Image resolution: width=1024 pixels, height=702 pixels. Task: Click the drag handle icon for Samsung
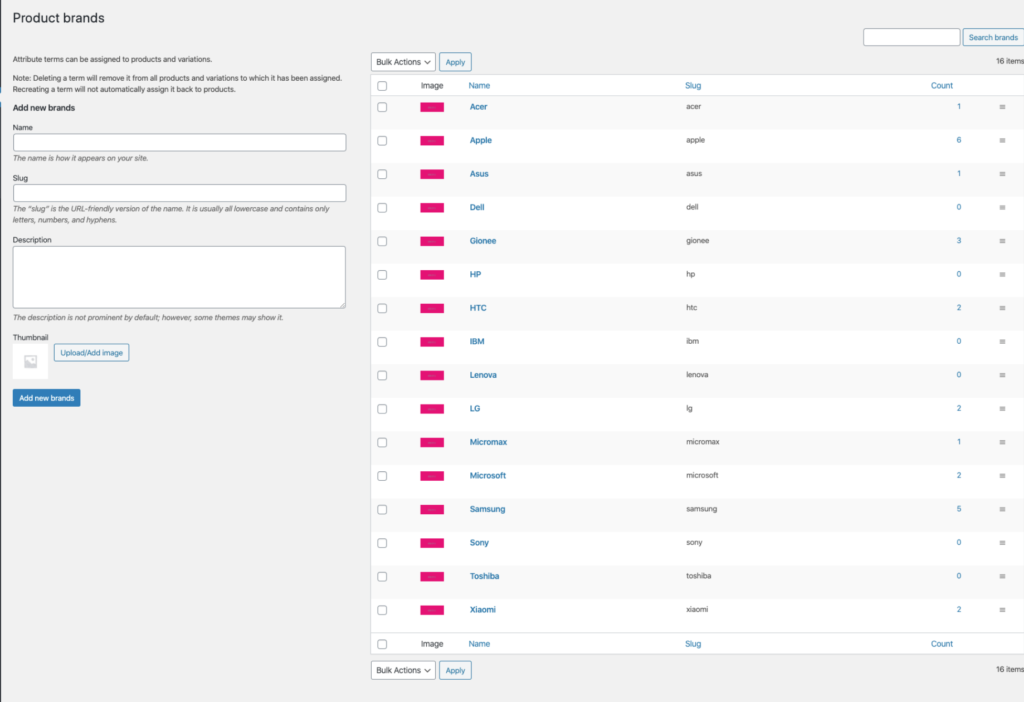pos(1002,509)
